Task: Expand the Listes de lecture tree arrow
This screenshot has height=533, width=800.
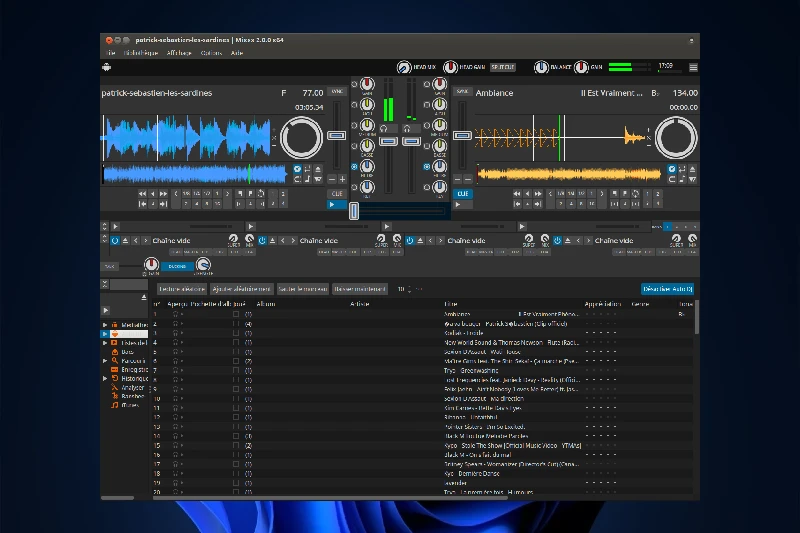Action: 105,342
